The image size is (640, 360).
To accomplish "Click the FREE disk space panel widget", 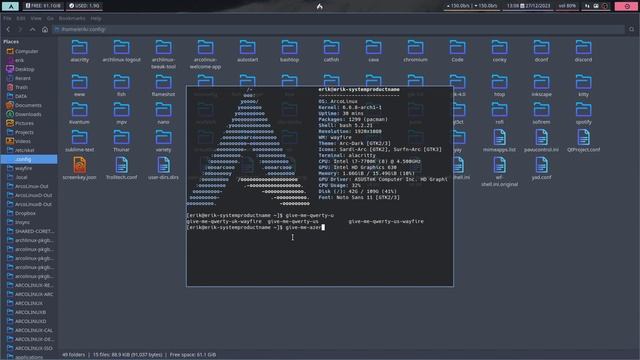I will point(43,6).
